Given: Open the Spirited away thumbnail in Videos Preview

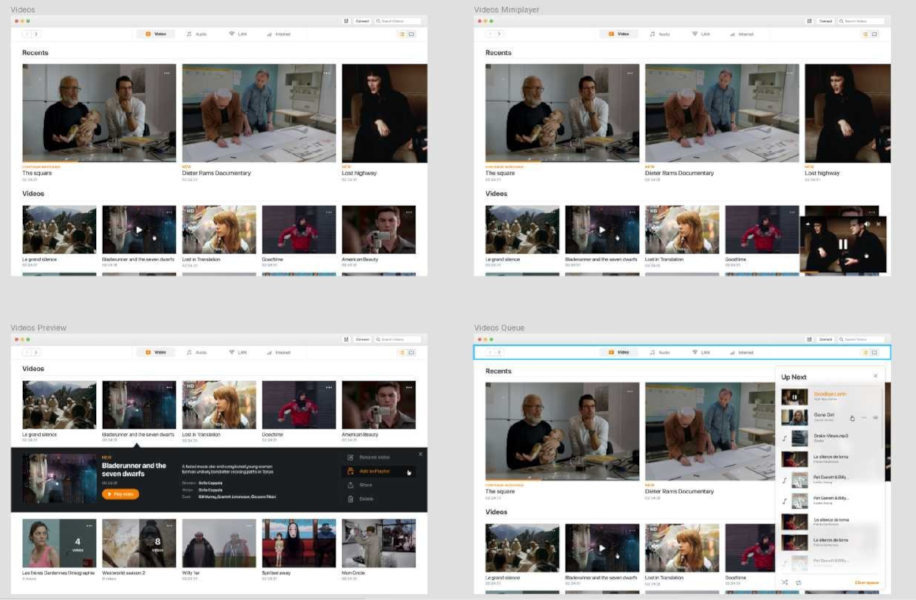Looking at the screenshot, I should coord(299,543).
